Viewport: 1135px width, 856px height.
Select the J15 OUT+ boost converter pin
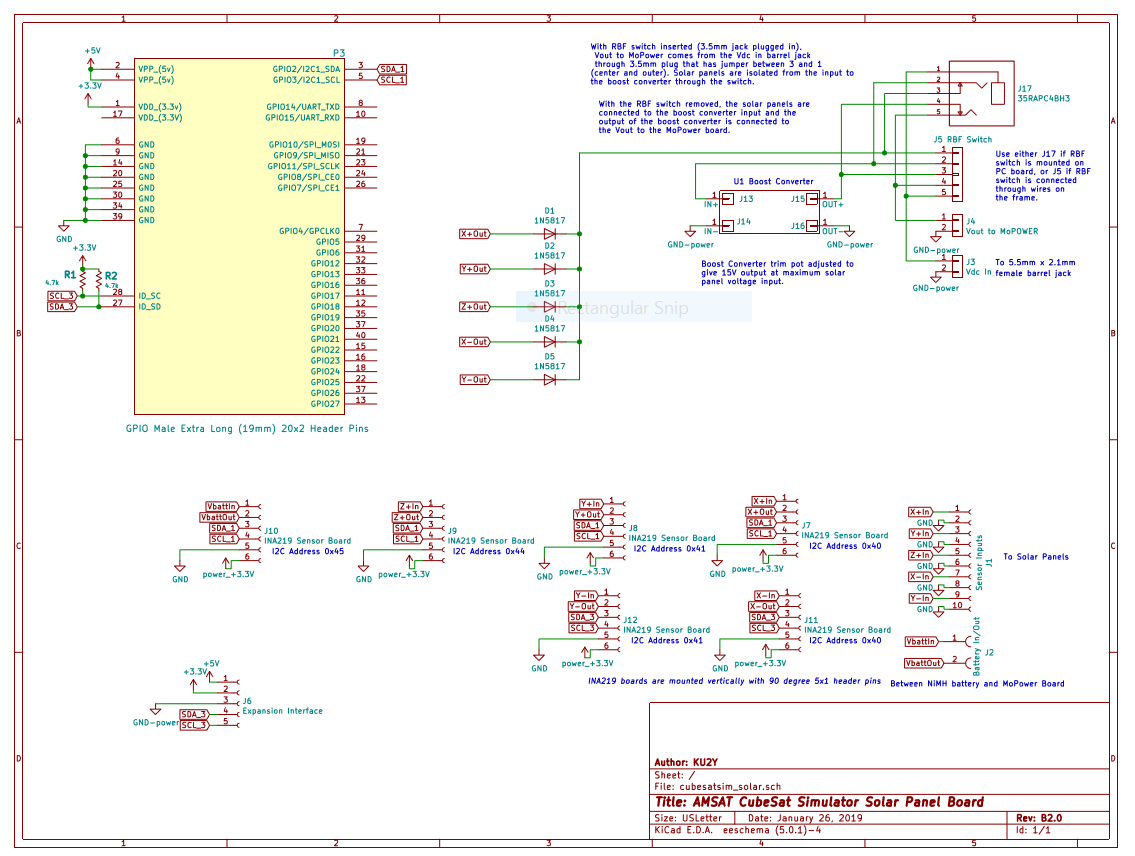tap(813, 198)
